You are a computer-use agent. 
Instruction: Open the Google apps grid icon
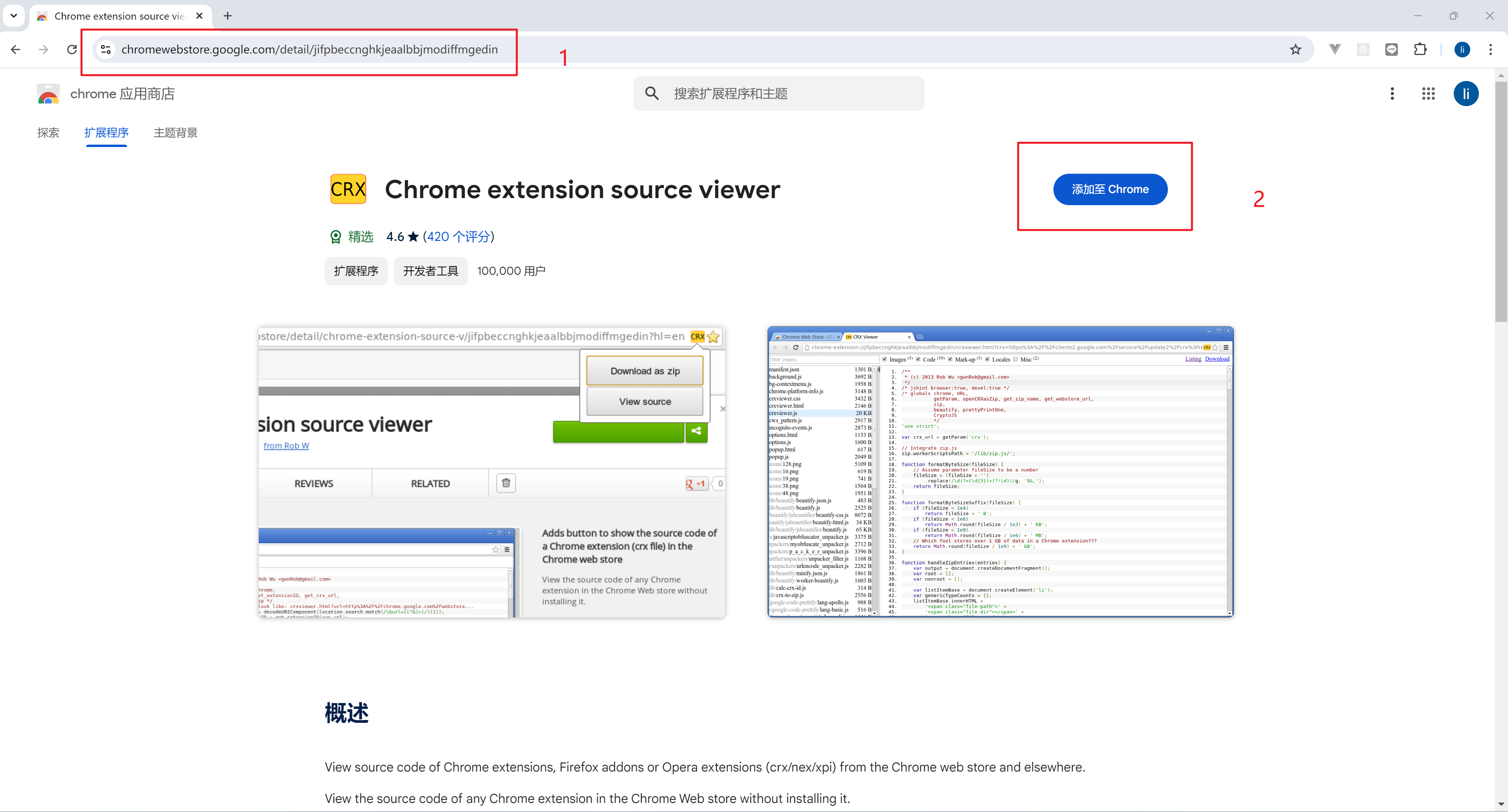(1429, 94)
